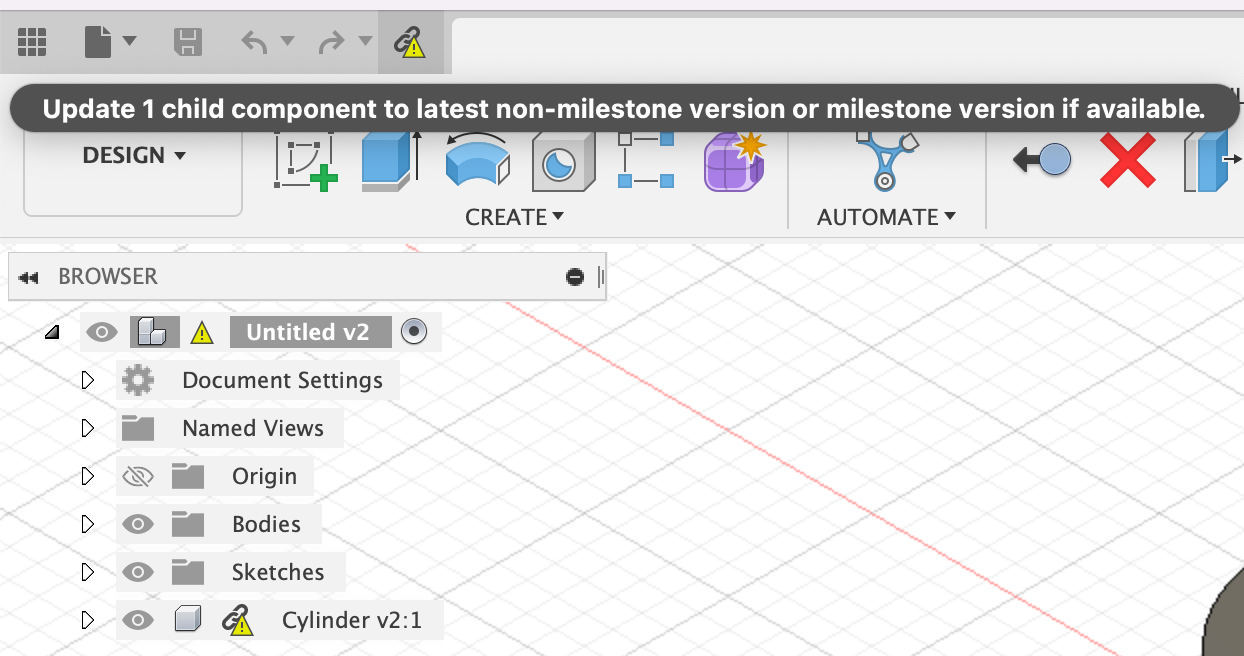
Task: Activate the Untitled v2 component radio button
Action: click(x=415, y=331)
